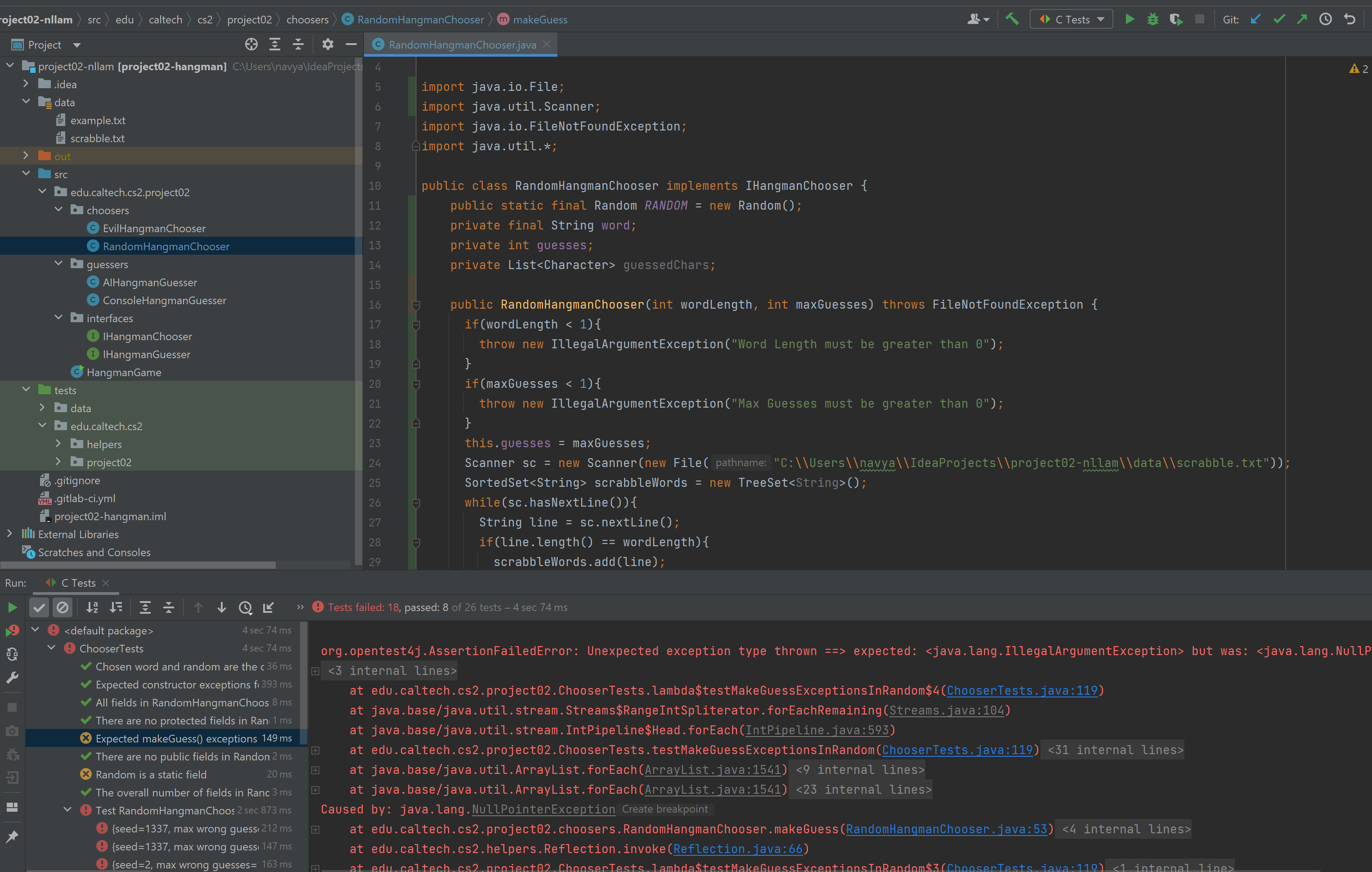Click select opened file target icon

pos(251,45)
